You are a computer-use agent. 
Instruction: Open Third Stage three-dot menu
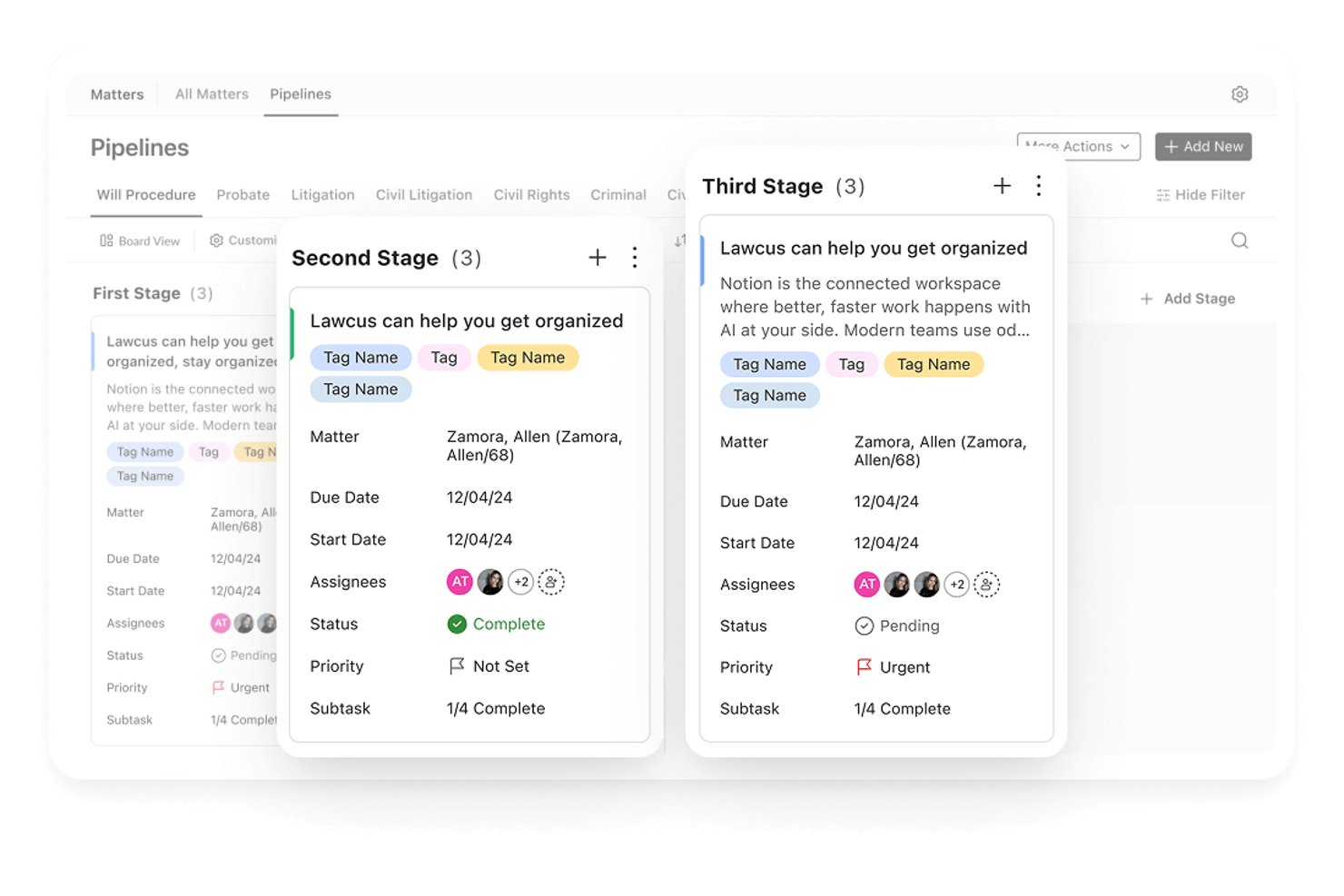(x=1039, y=186)
